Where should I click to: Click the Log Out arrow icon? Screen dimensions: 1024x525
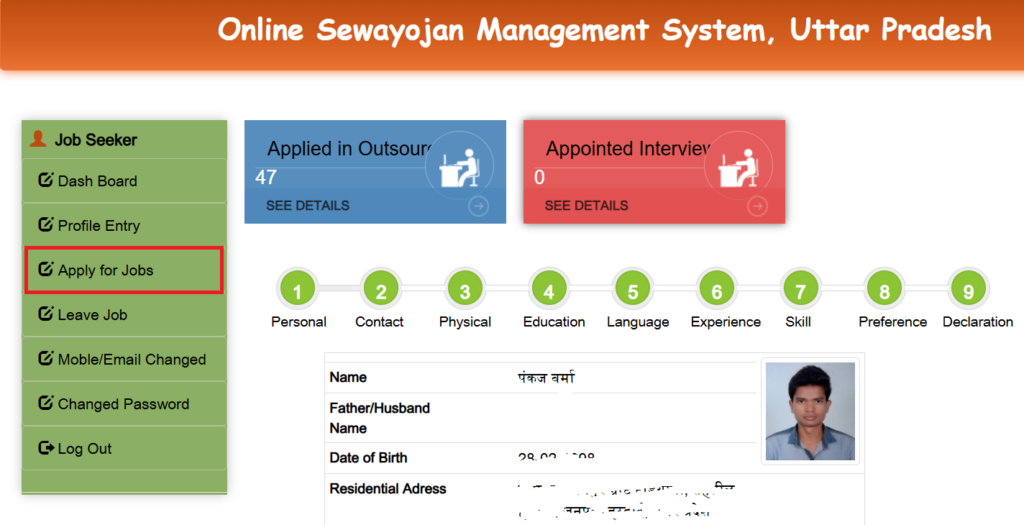(45, 449)
